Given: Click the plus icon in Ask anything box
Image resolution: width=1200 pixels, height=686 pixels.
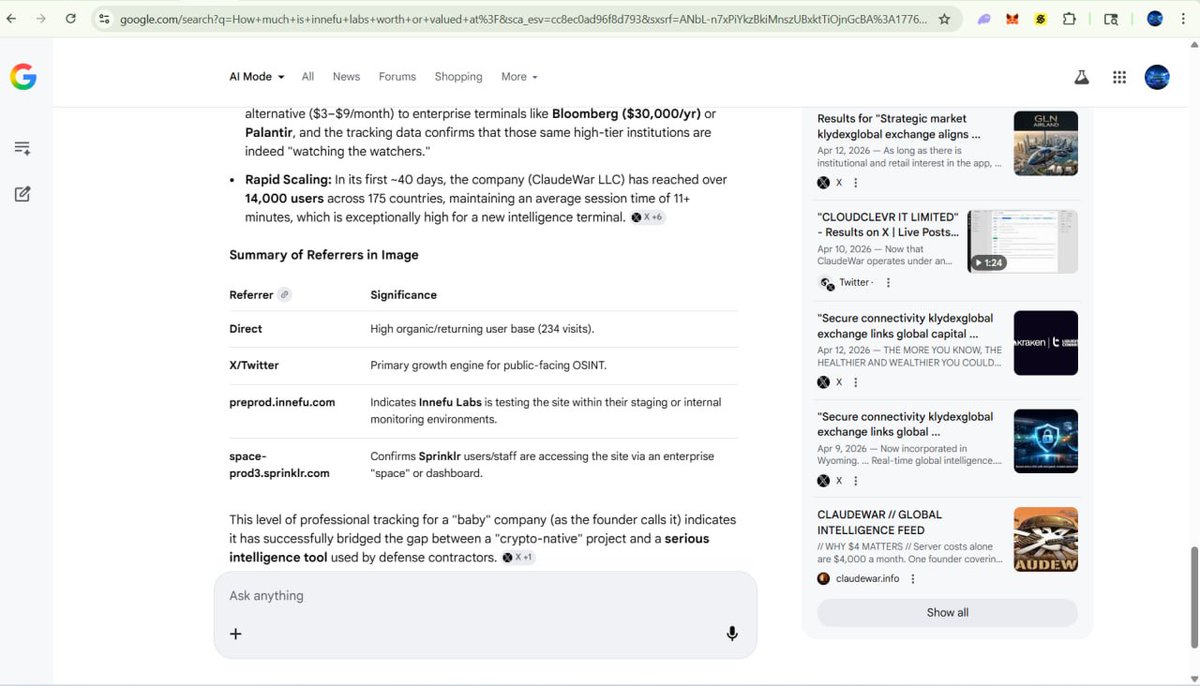Looking at the screenshot, I should click(x=236, y=633).
